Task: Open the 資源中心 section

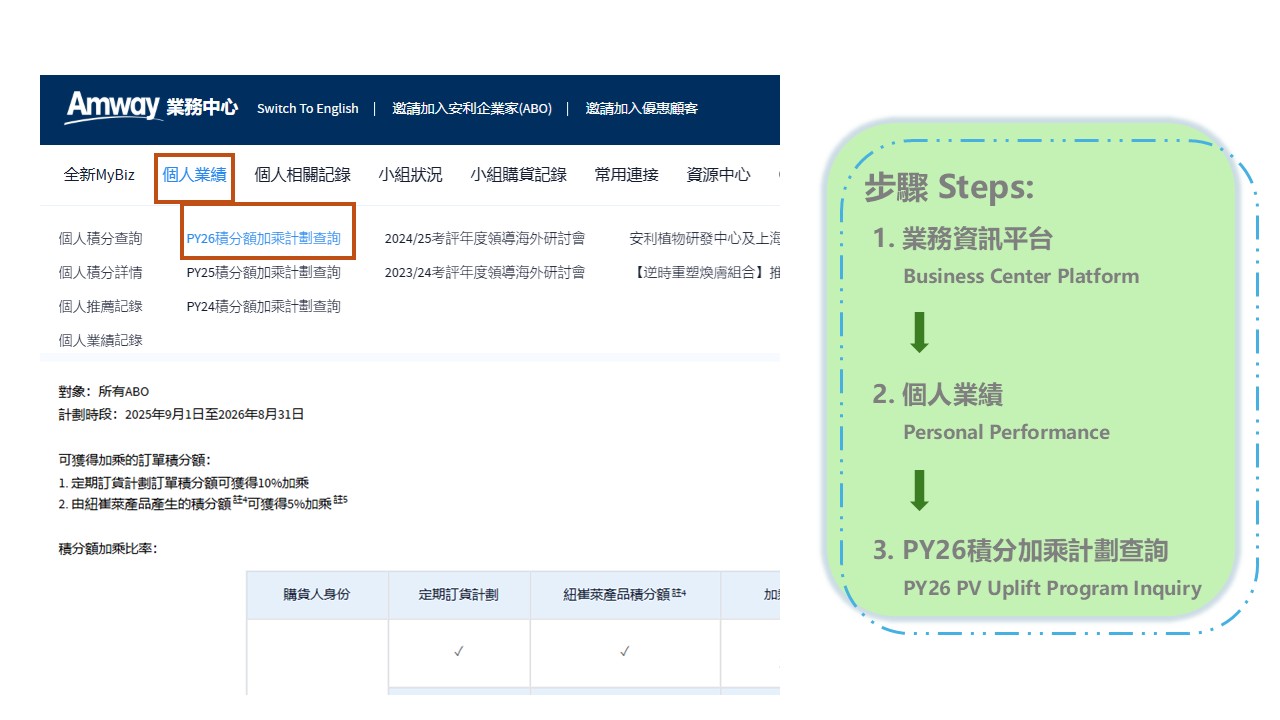Action: [x=718, y=174]
